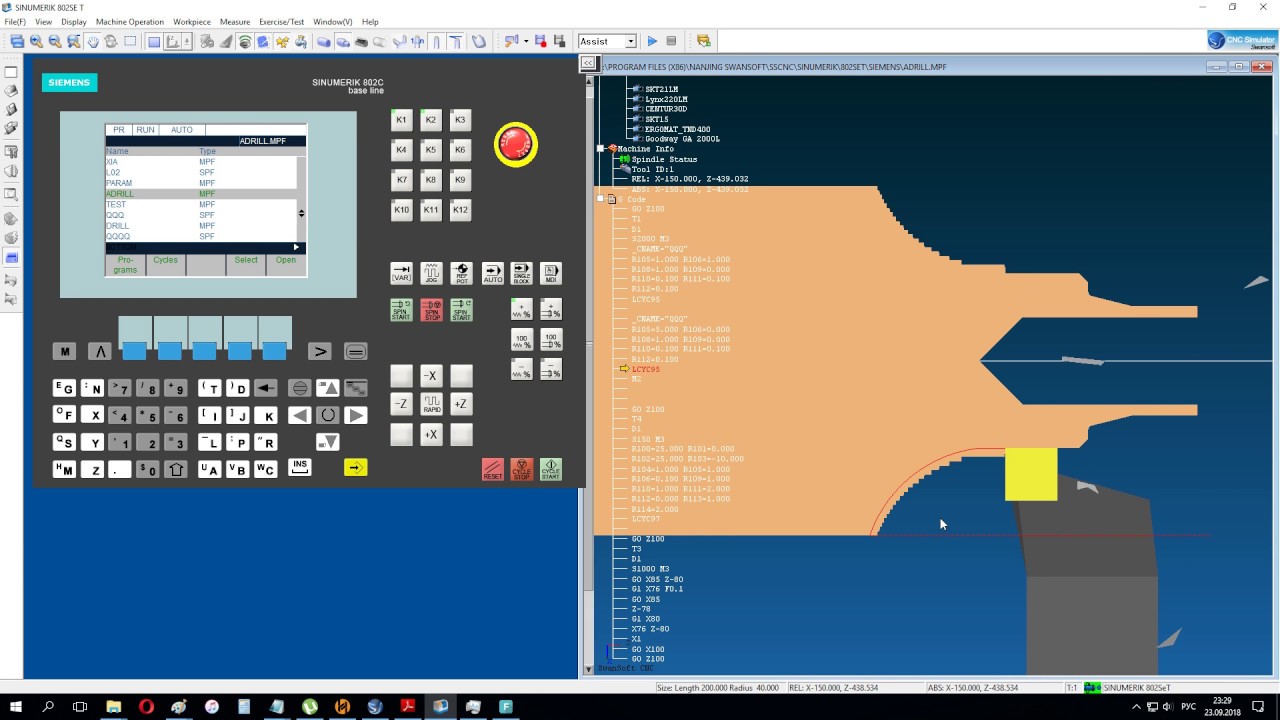Click the red emergency stop button
Screen dimensions: 1280x720
coord(516,145)
